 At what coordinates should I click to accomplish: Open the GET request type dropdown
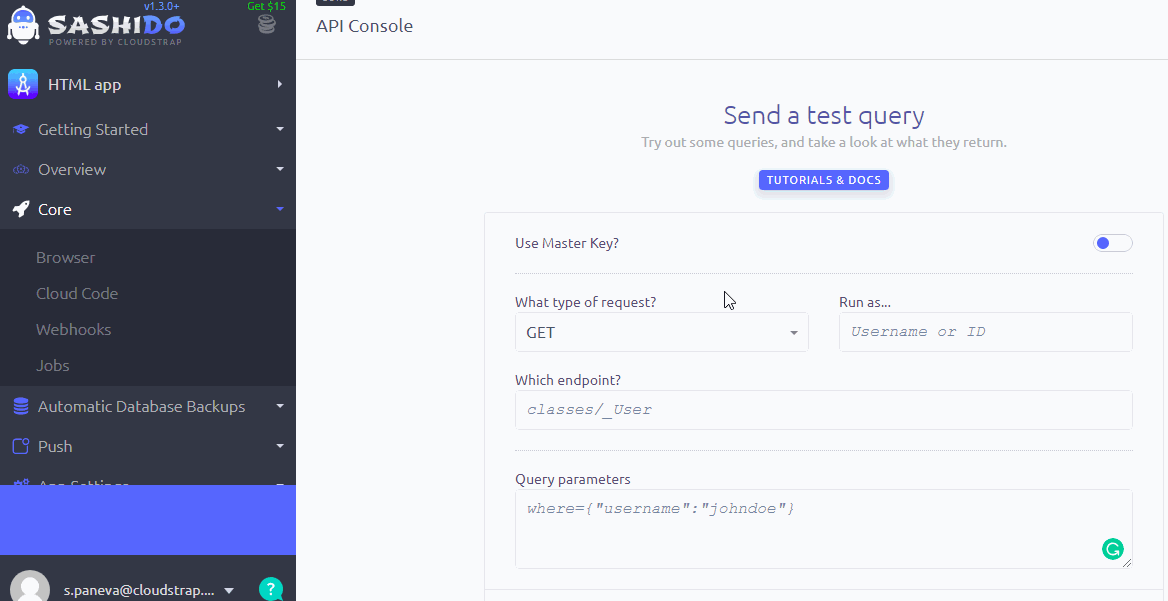tap(661, 332)
